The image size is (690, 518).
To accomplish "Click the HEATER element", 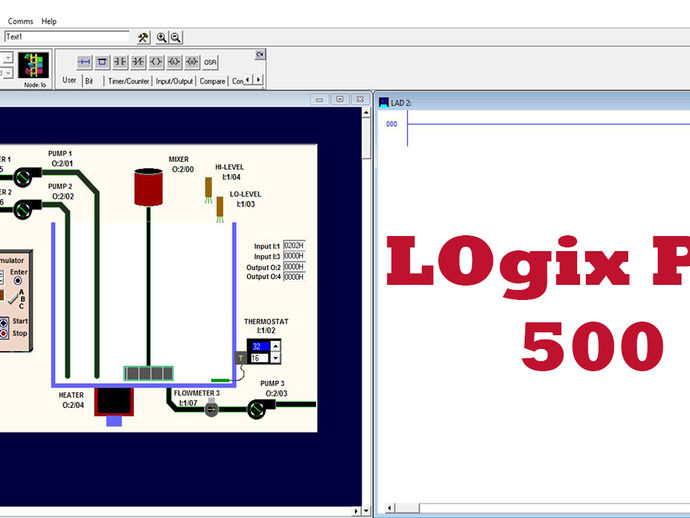I will (114, 402).
